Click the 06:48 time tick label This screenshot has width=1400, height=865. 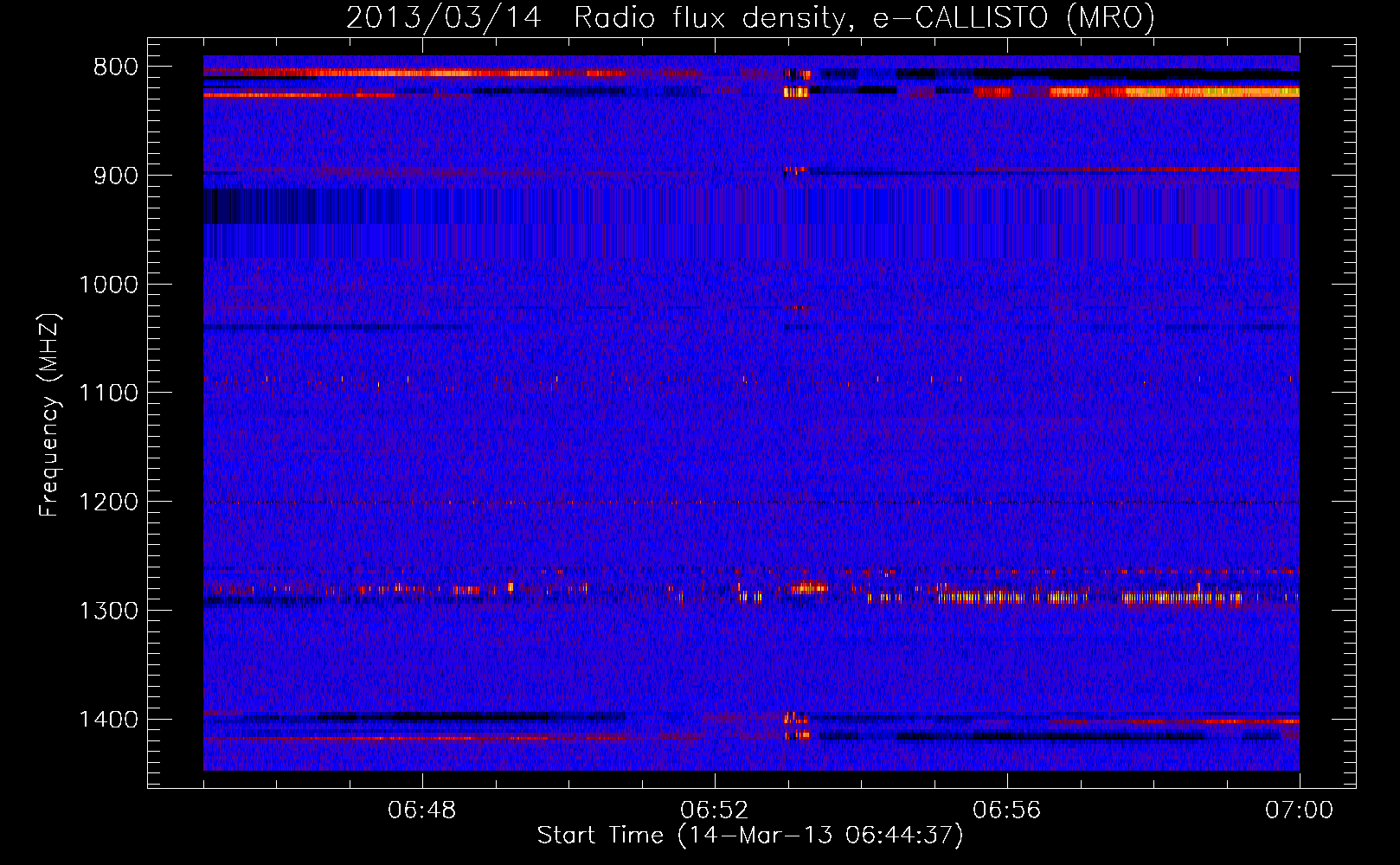tap(422, 811)
